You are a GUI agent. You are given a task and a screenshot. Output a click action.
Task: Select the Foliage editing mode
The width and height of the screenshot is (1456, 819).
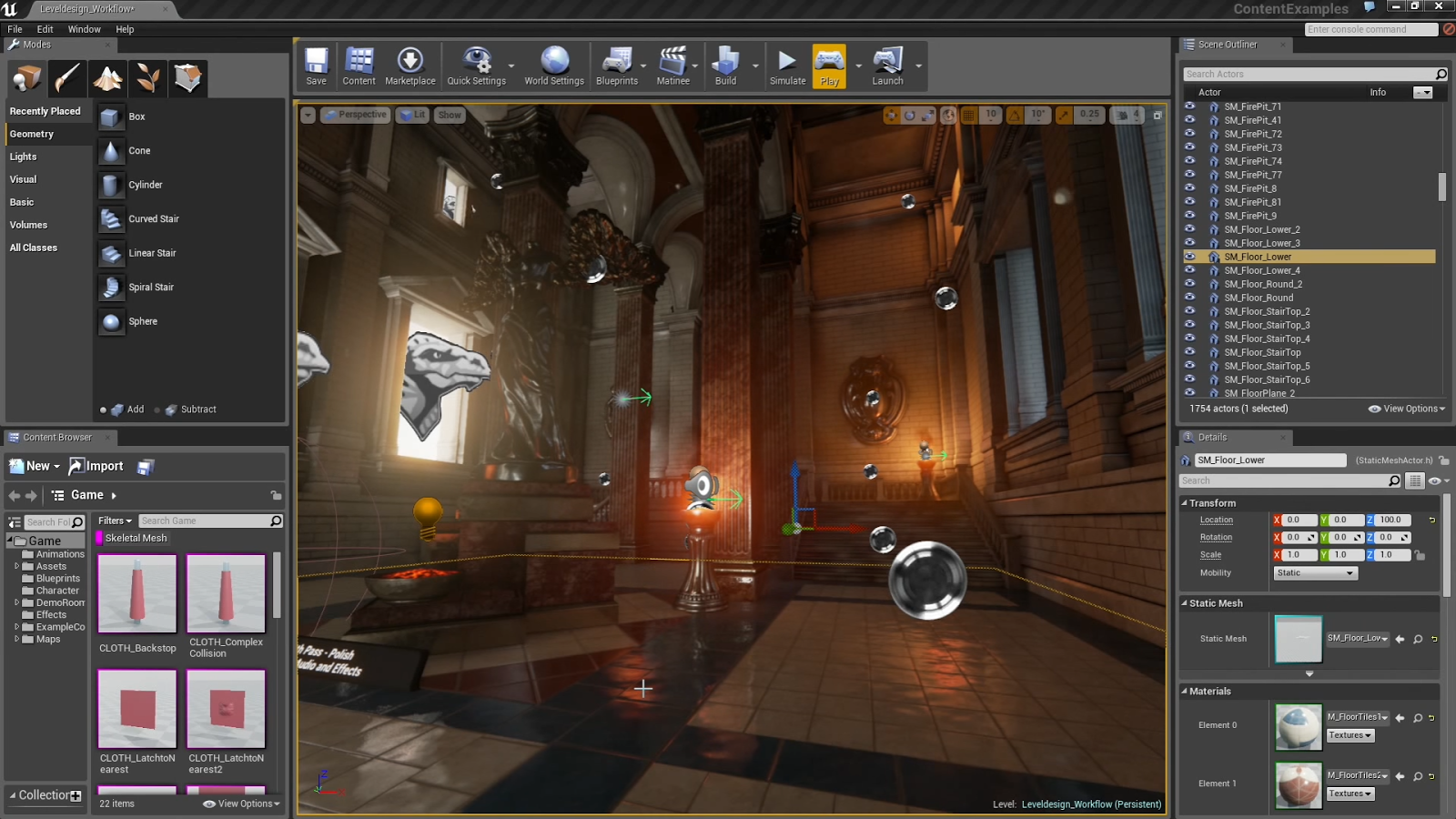147,78
